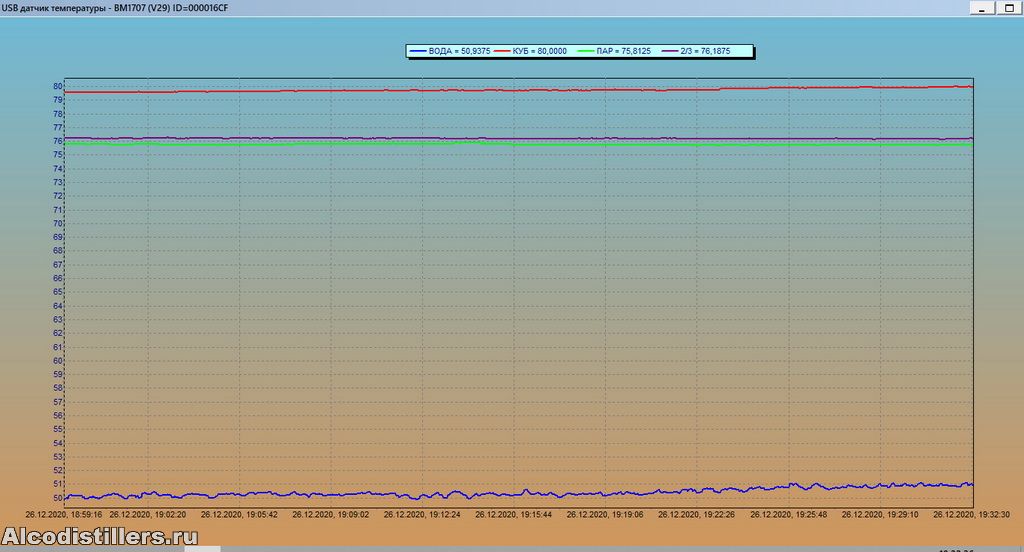Click the red КУБ curve on the chart
Image resolution: width=1024 pixels, height=552 pixels.
pos(500,90)
